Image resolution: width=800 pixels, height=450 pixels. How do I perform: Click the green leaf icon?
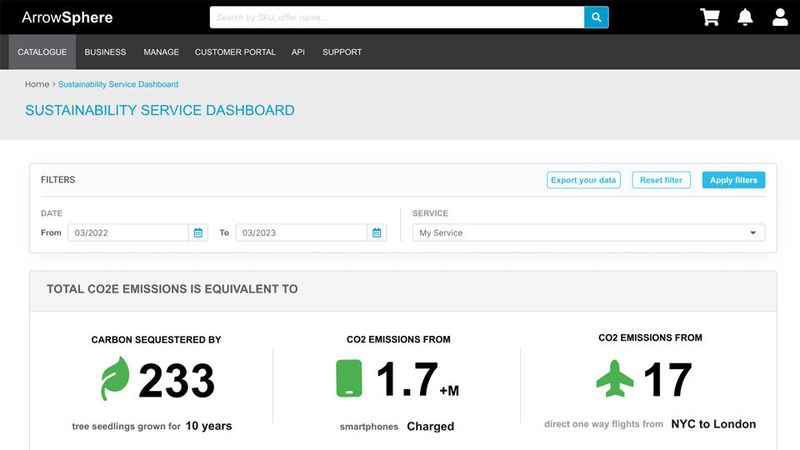[x=115, y=379]
